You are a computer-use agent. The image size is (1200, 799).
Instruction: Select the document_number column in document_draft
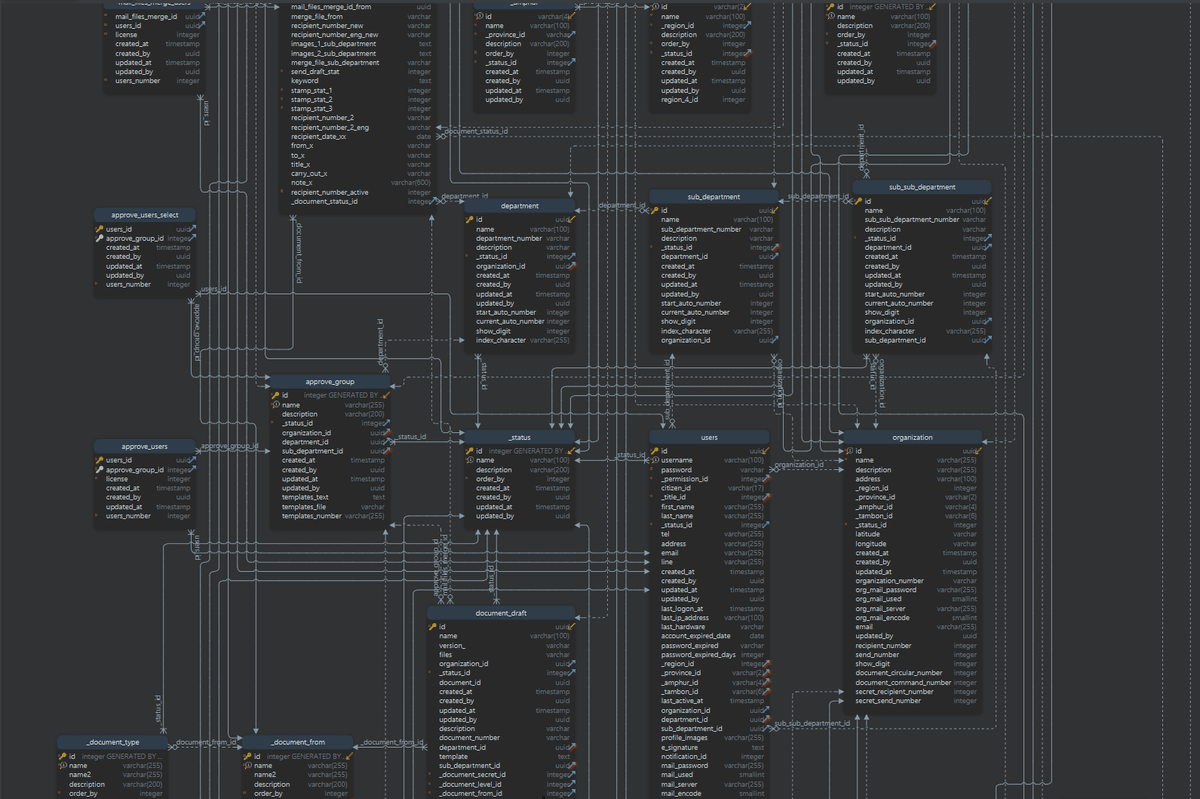pyautogui.click(x=502, y=738)
